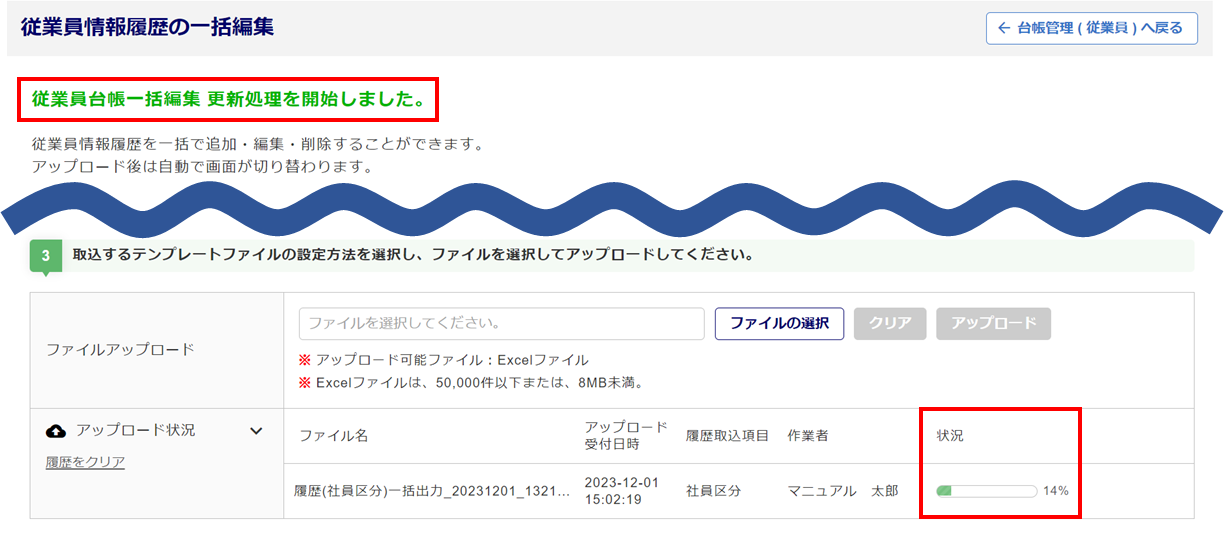Open the 履歴をクリア link
This screenshot has height=539, width=1224.
tap(85, 462)
